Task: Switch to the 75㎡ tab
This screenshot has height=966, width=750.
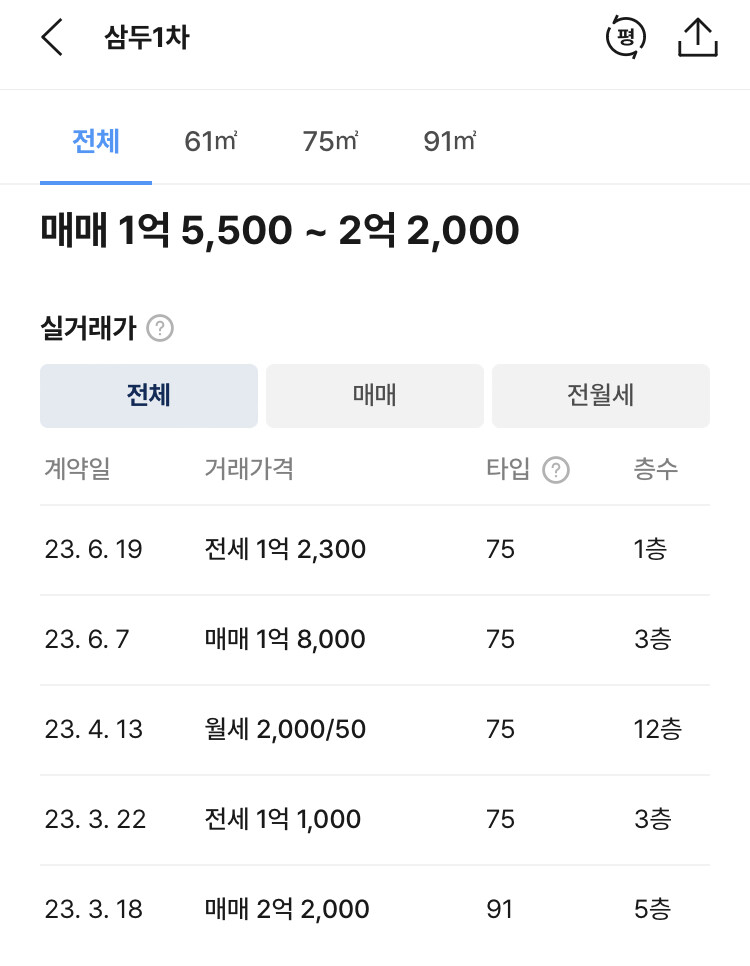Action: click(329, 142)
